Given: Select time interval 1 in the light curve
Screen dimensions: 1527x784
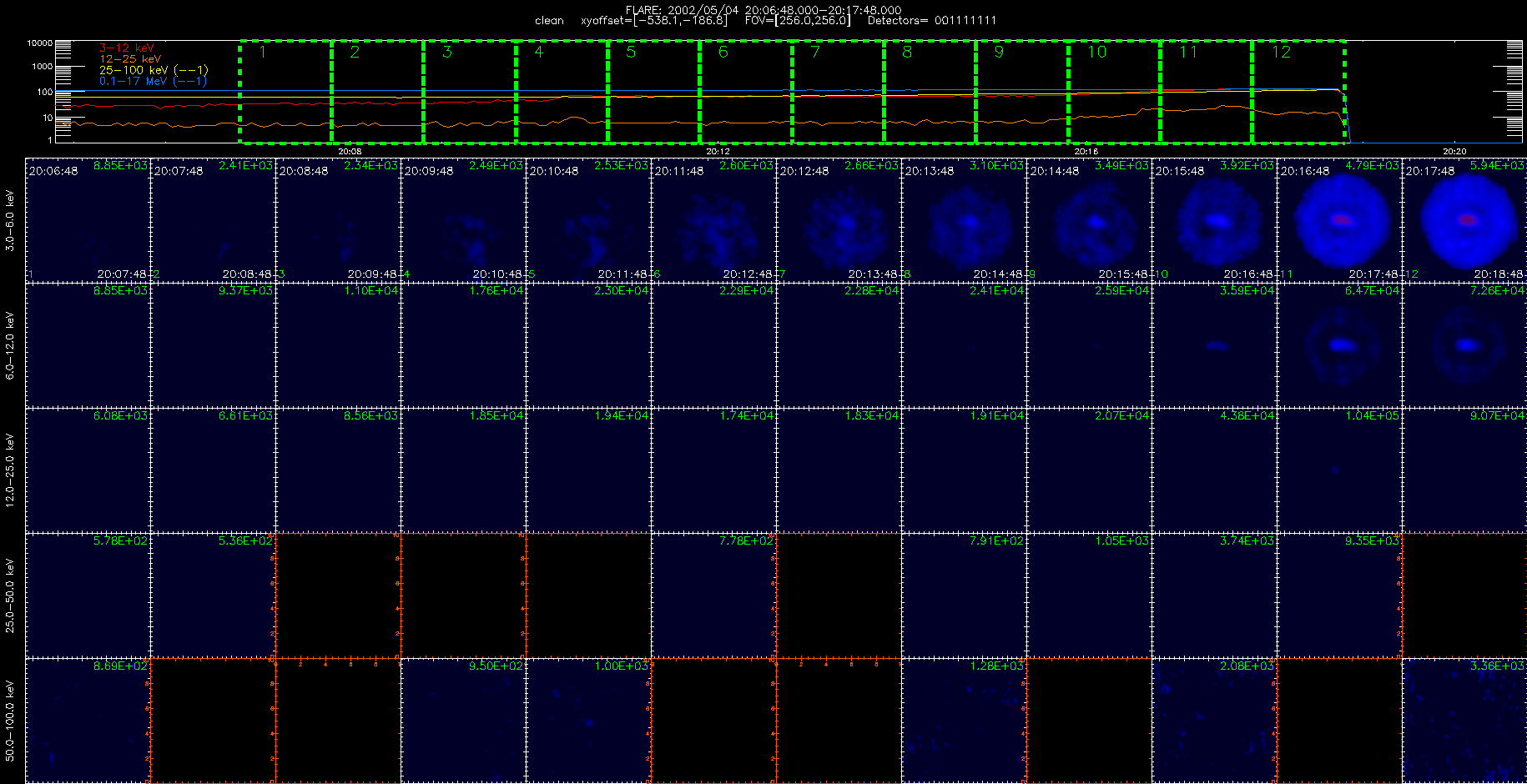Looking at the screenshot, I should [285, 92].
